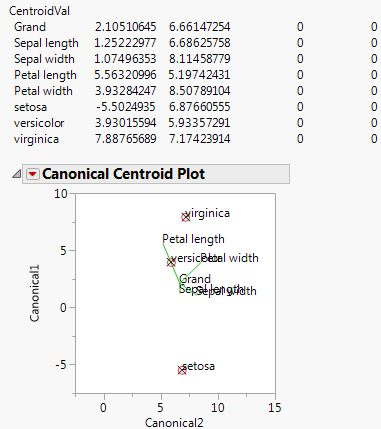Collapse the Canonical Centroid Plot outline with the gray triangle
This screenshot has height=429, width=381.
click(x=17, y=174)
